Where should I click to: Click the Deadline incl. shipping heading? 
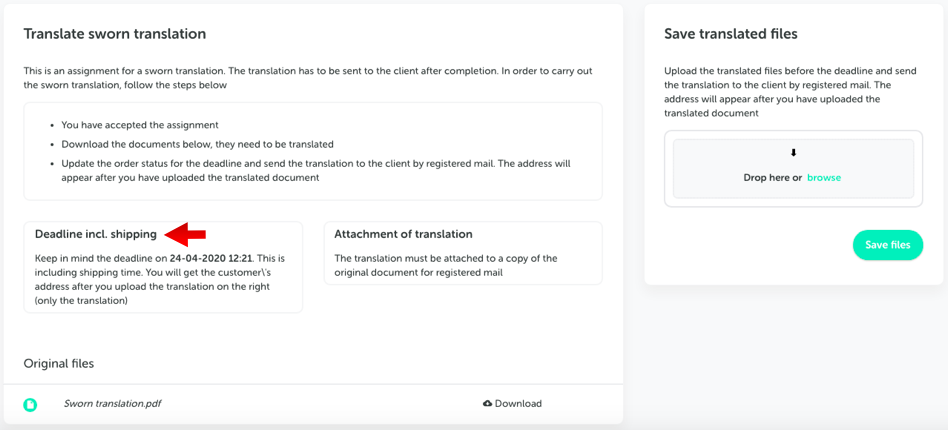[x=96, y=234]
